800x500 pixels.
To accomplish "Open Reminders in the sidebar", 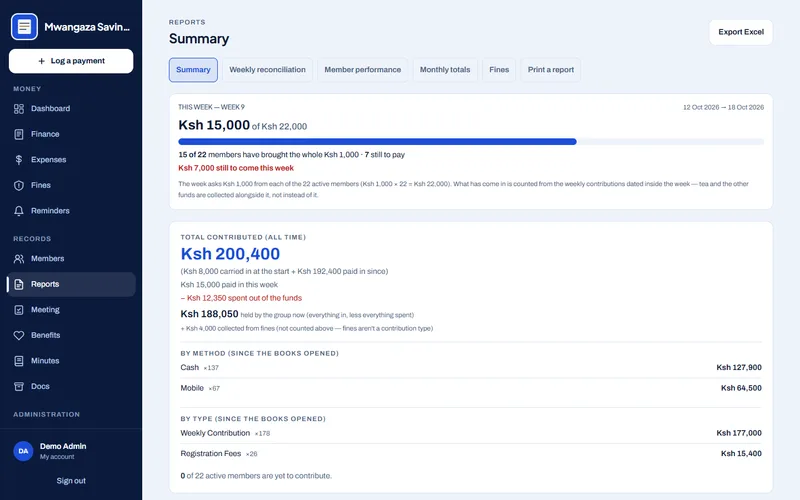I will point(71,211).
